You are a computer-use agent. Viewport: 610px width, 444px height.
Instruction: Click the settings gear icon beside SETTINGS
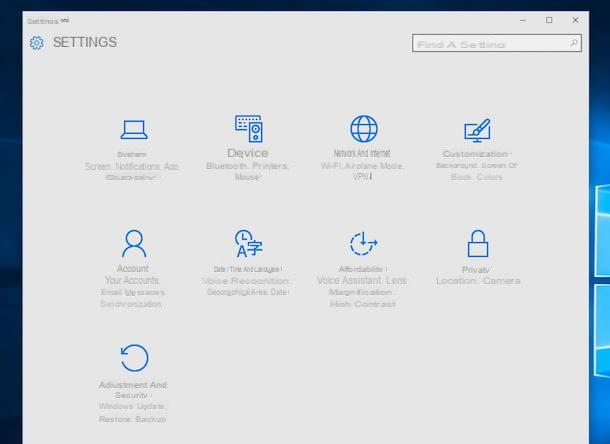(x=37, y=43)
